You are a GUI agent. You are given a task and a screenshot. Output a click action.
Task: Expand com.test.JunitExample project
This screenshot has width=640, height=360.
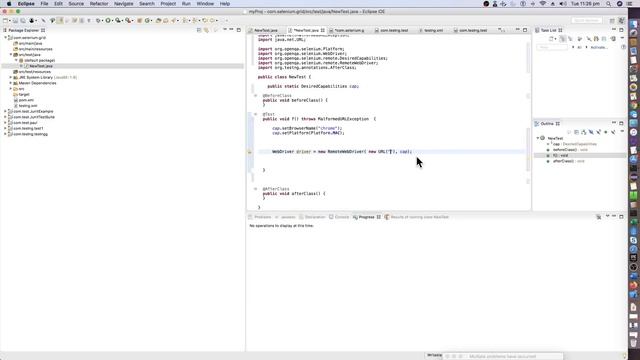5,111
